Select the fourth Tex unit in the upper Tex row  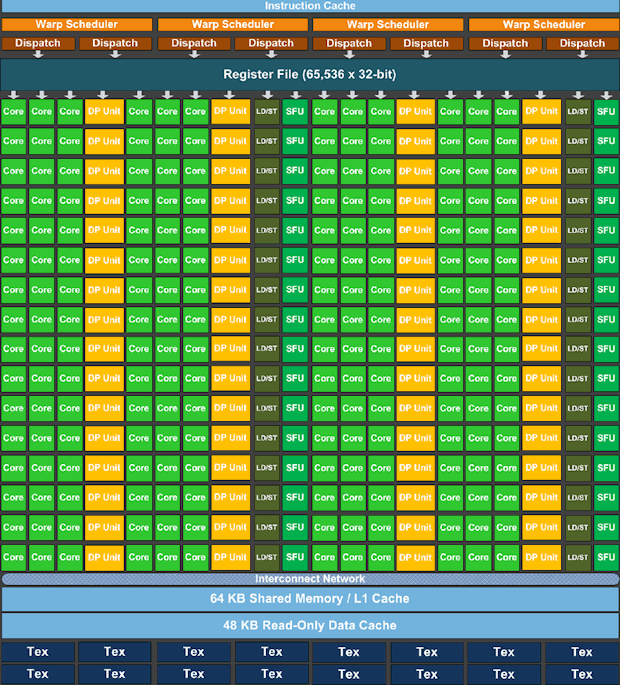(x=272, y=652)
